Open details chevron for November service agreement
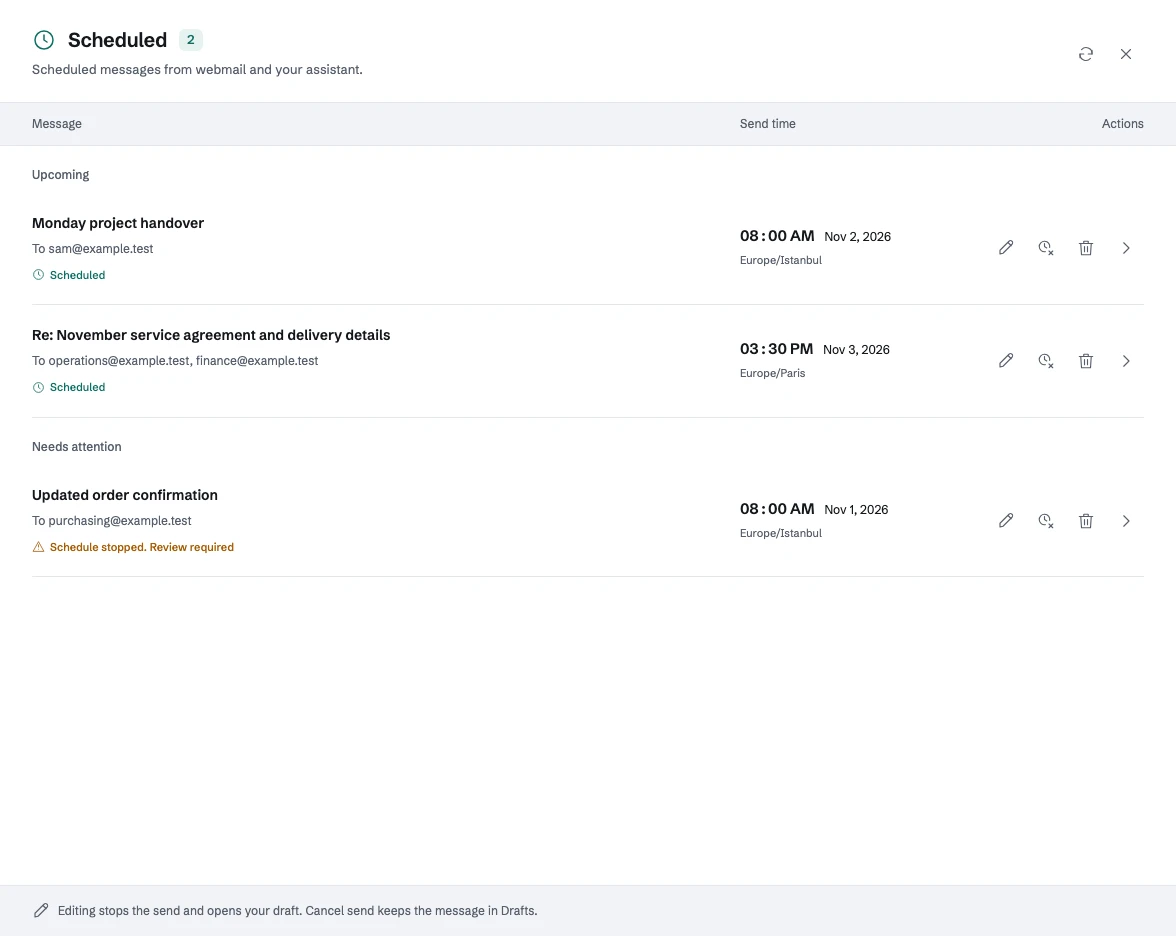The width and height of the screenshot is (1176, 936). (1126, 361)
